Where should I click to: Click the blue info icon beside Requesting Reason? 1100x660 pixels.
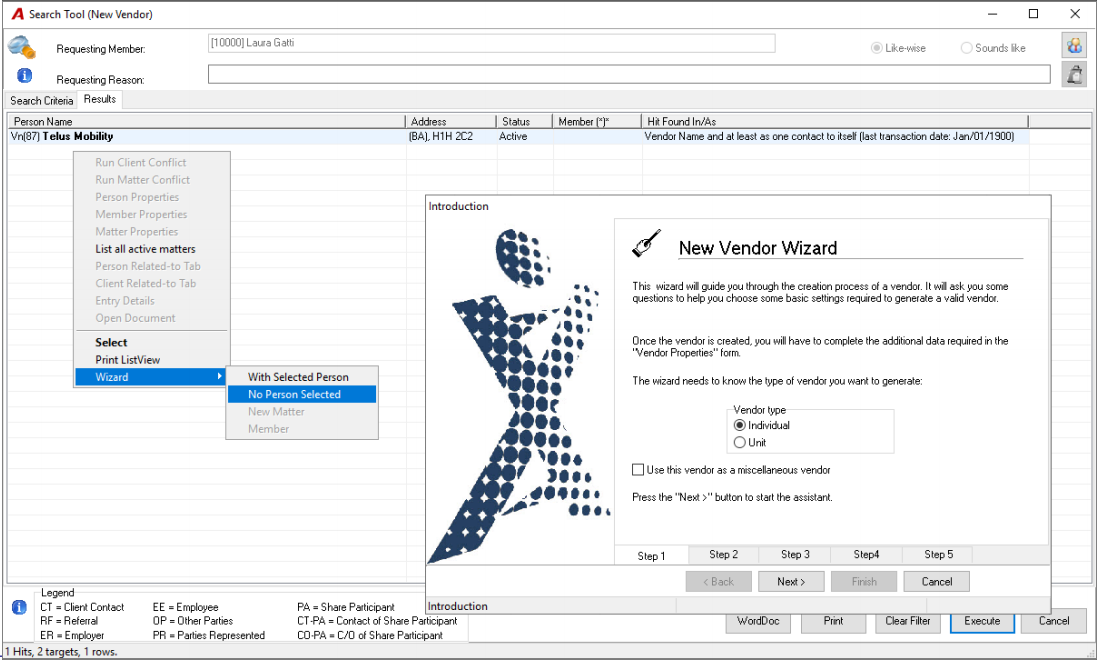[25, 75]
